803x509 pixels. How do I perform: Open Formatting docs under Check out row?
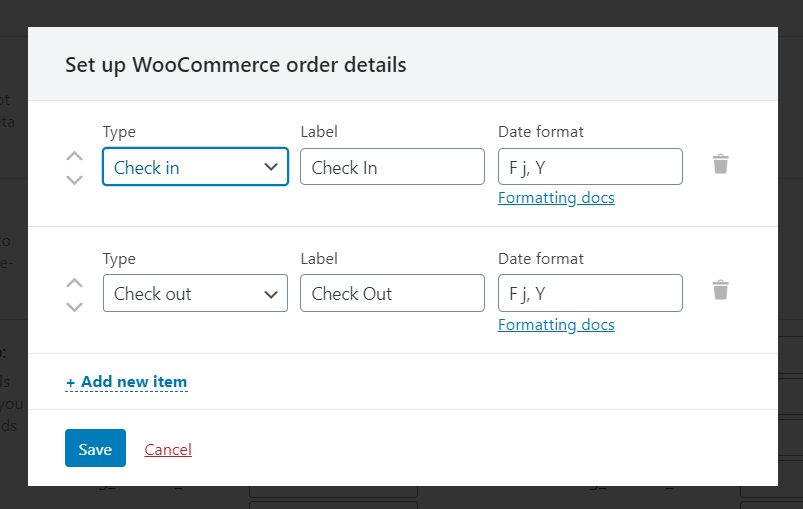pos(556,325)
